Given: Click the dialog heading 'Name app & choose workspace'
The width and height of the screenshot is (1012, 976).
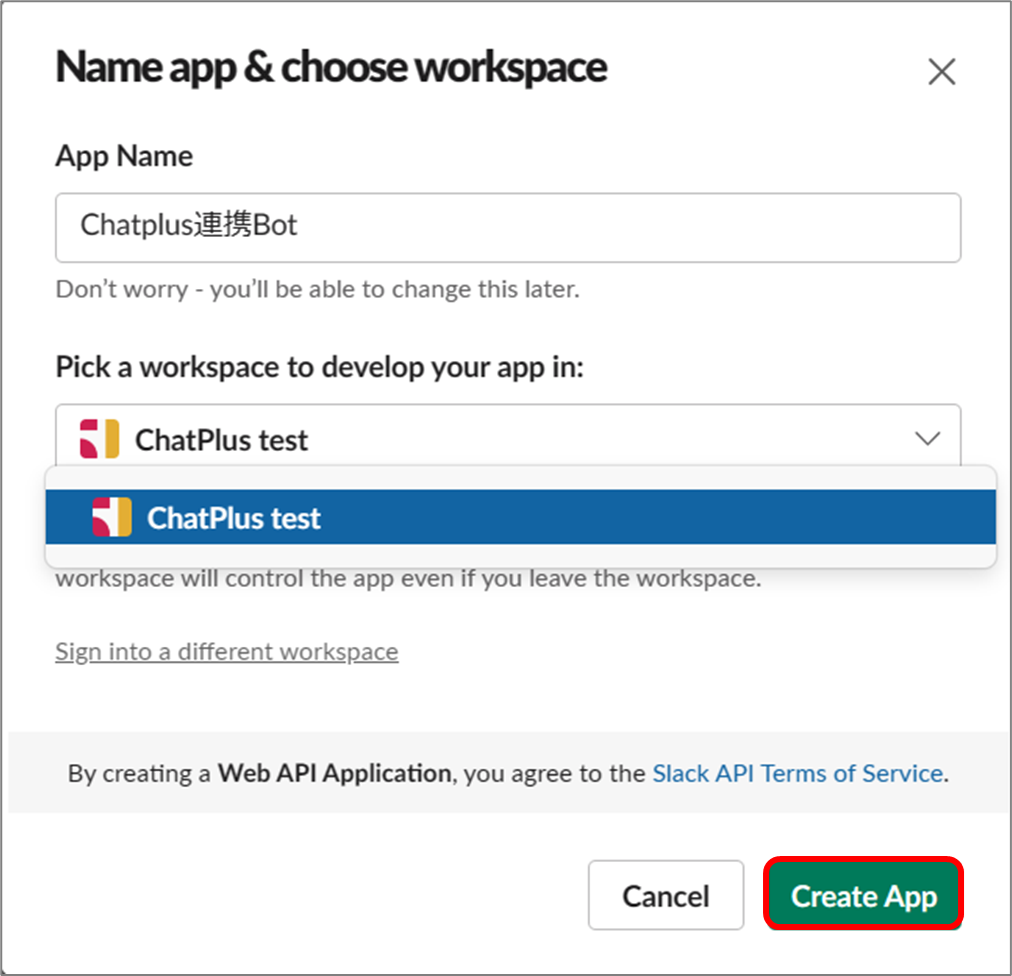Looking at the screenshot, I should (331, 68).
